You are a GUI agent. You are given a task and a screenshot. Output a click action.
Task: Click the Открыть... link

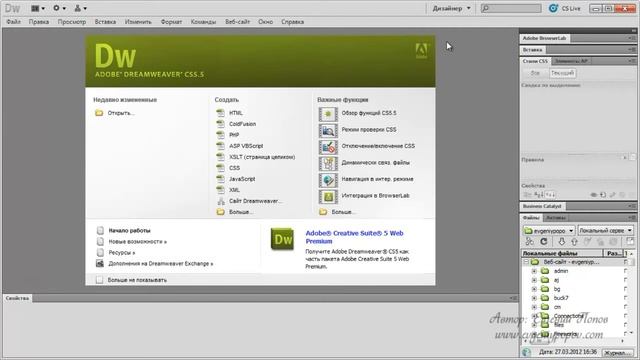click(x=121, y=113)
